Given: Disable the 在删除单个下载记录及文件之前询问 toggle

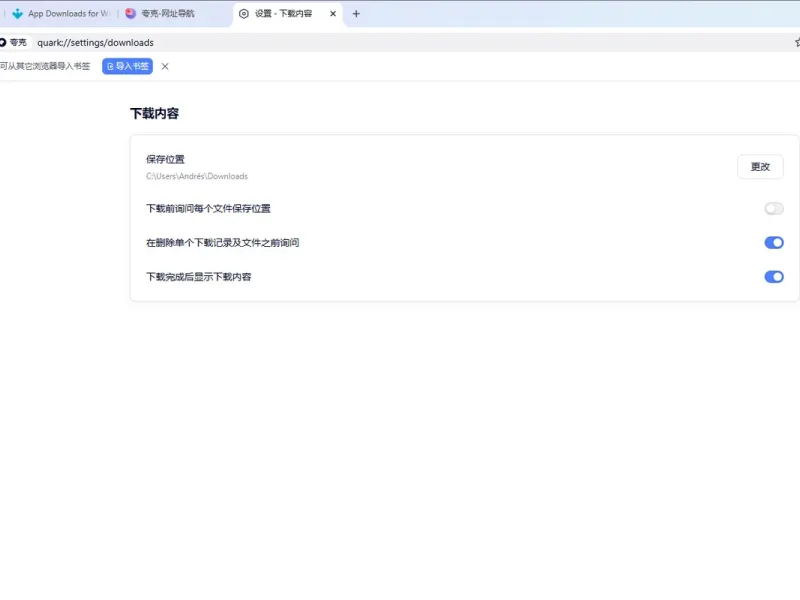Looking at the screenshot, I should (x=774, y=243).
